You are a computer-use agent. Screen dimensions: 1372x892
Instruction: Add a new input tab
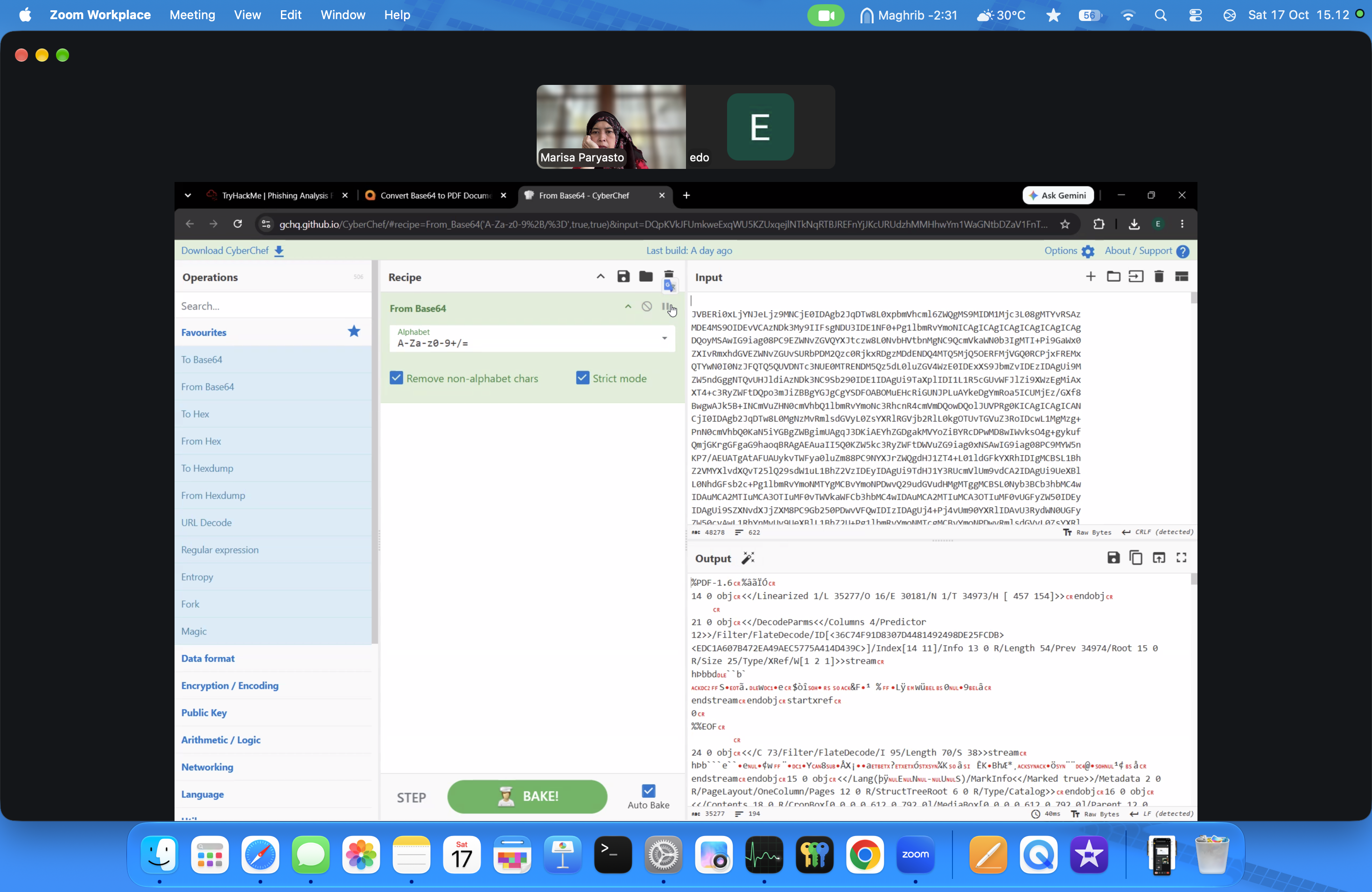[x=1090, y=277]
